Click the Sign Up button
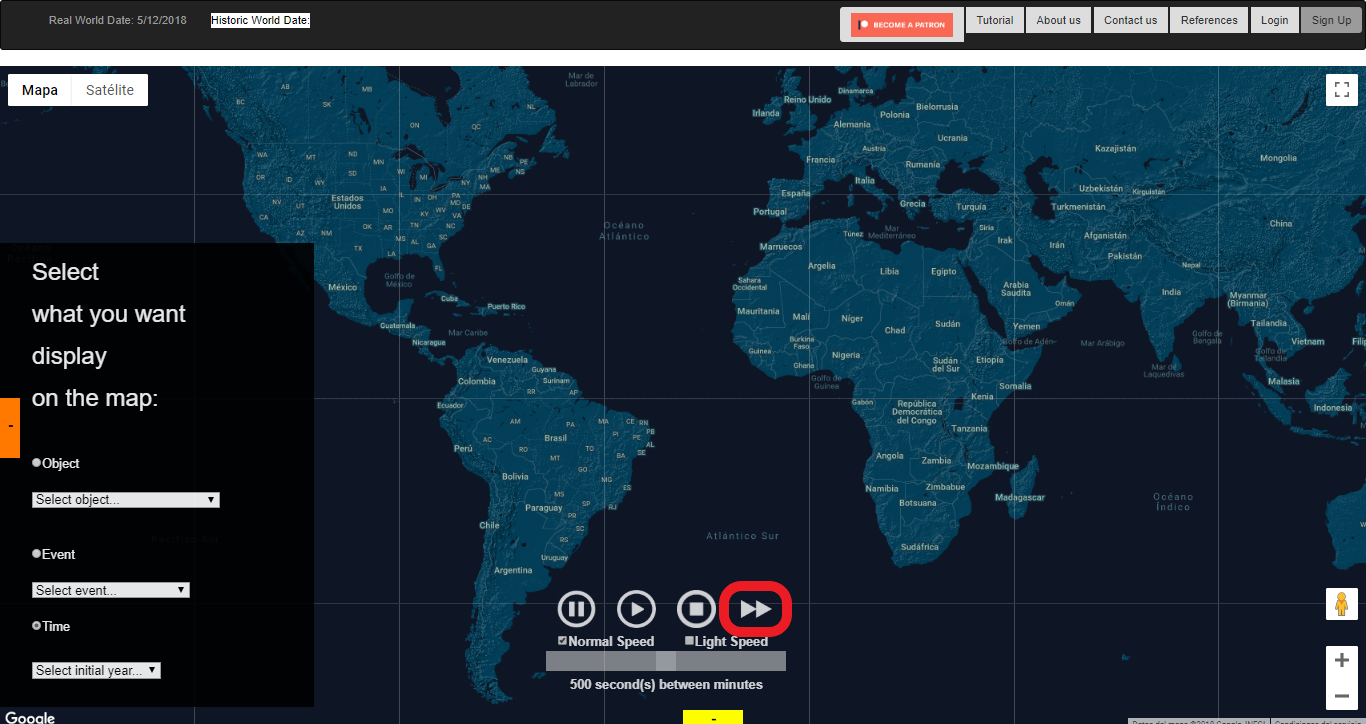 click(x=1331, y=20)
